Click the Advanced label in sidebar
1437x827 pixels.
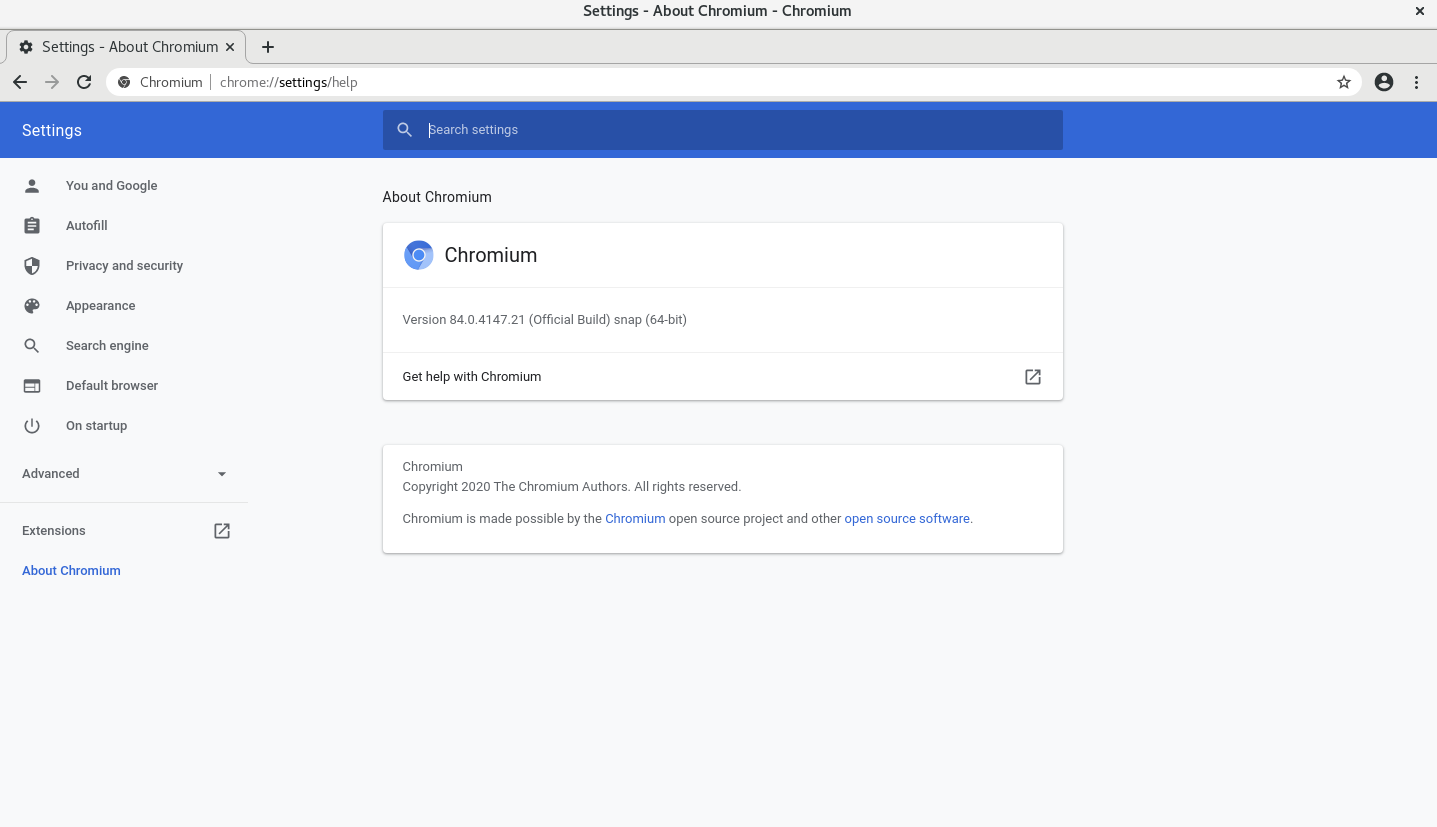pyautogui.click(x=50, y=474)
